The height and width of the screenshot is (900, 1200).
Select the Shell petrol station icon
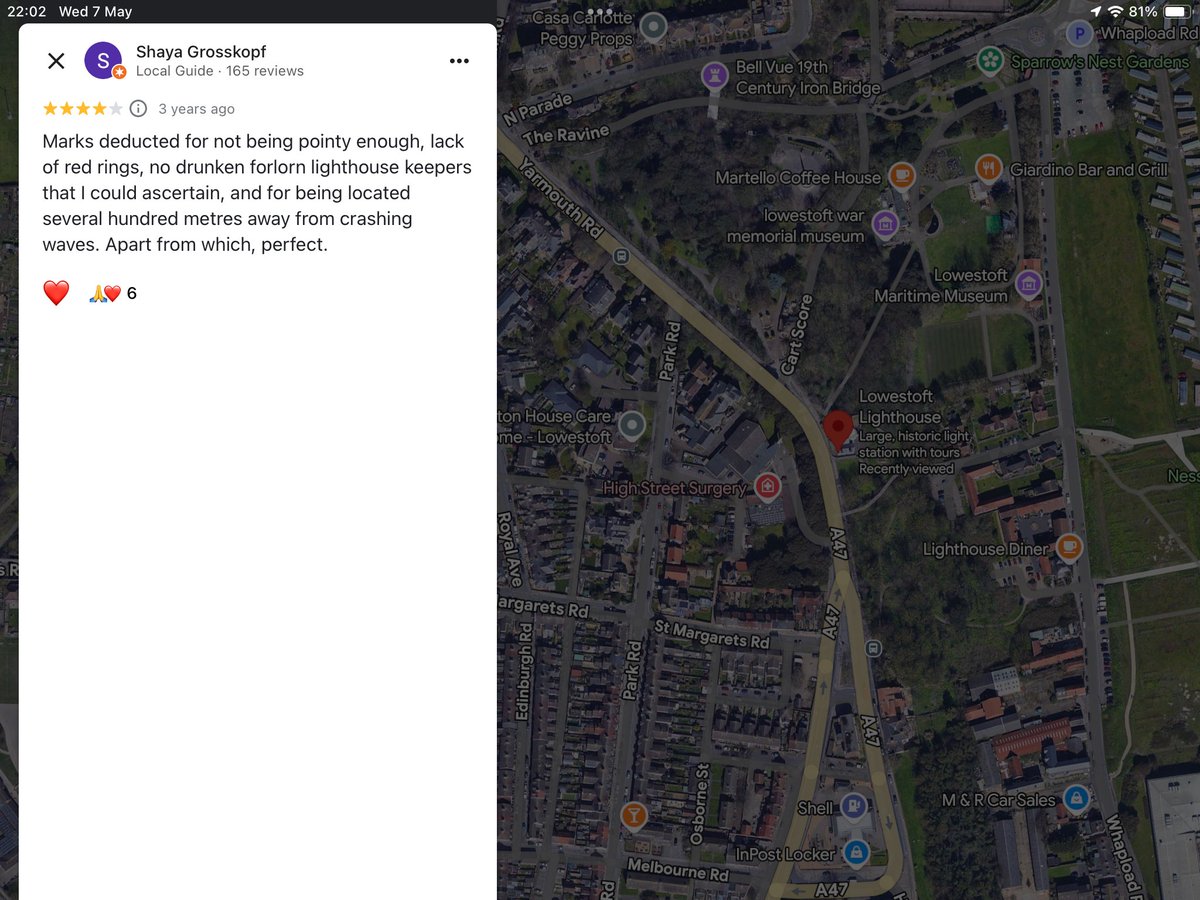(853, 806)
